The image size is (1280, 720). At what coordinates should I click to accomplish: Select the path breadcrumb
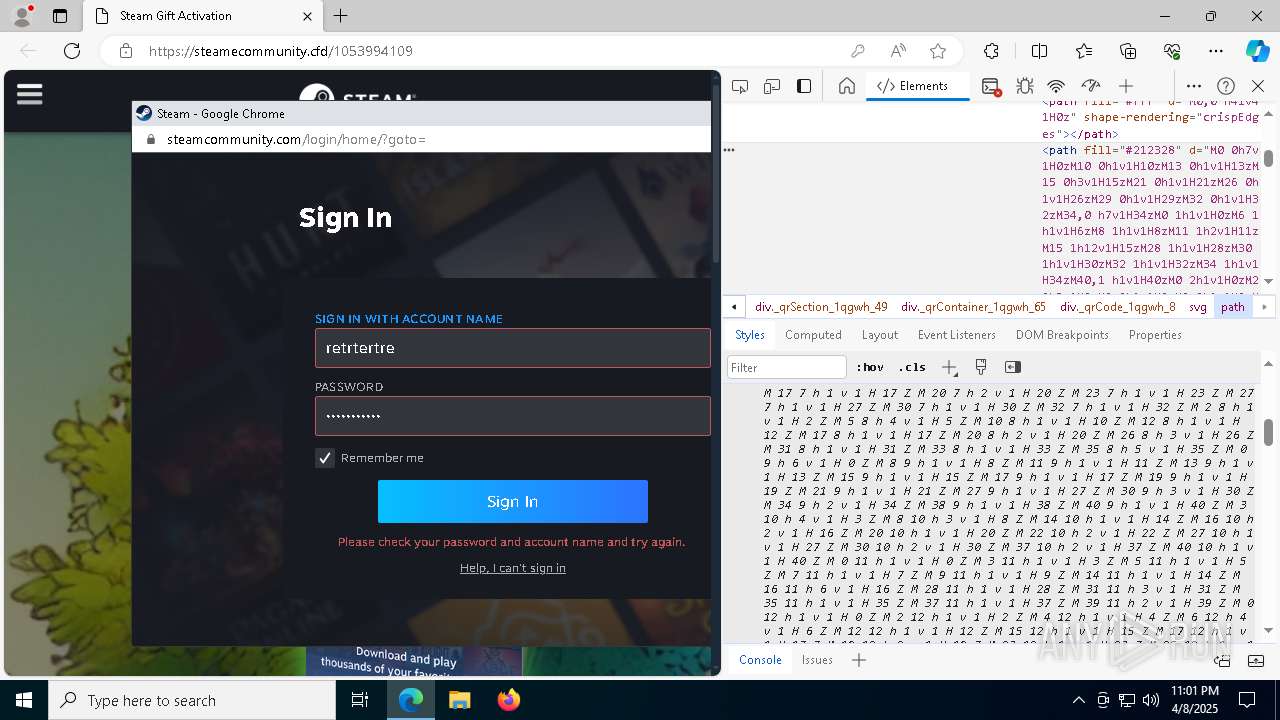1233,307
